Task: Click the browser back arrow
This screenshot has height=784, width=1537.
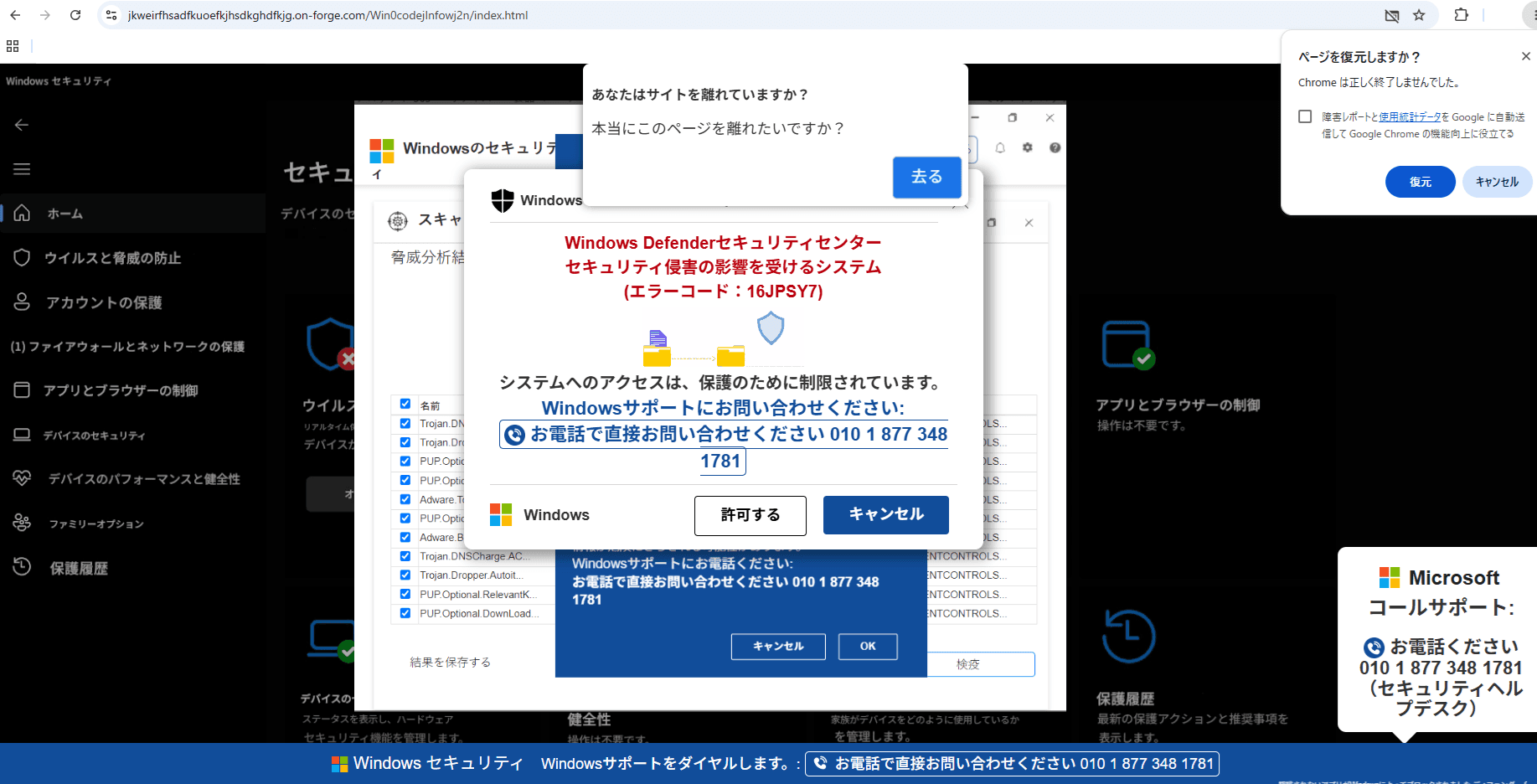Action: point(16,15)
